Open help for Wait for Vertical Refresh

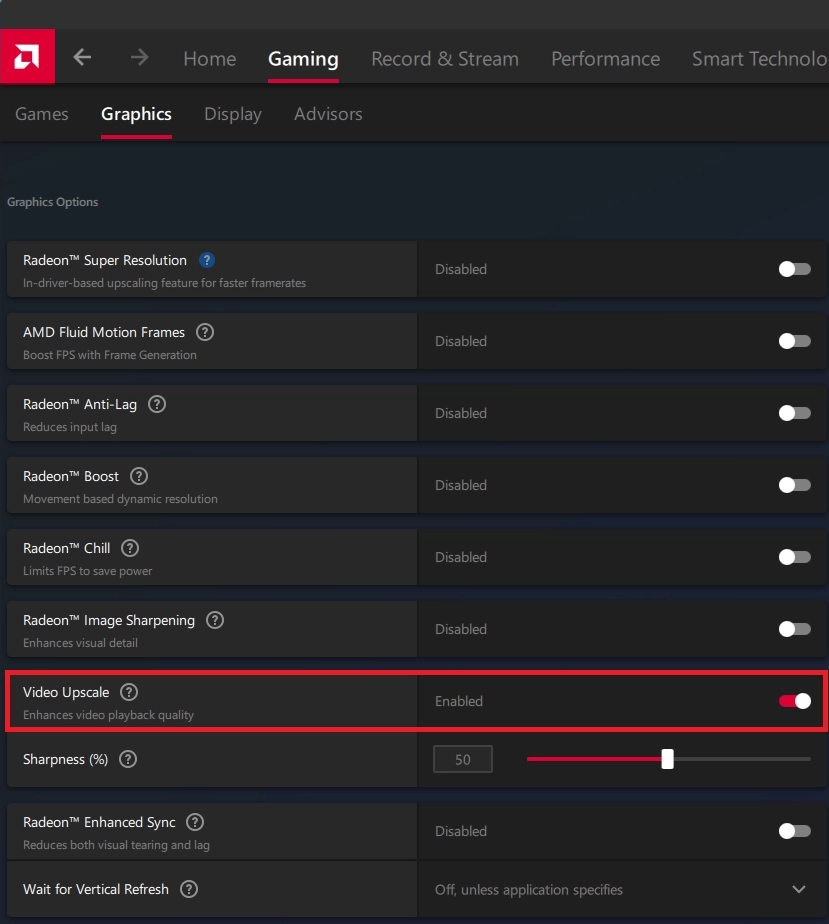point(189,889)
